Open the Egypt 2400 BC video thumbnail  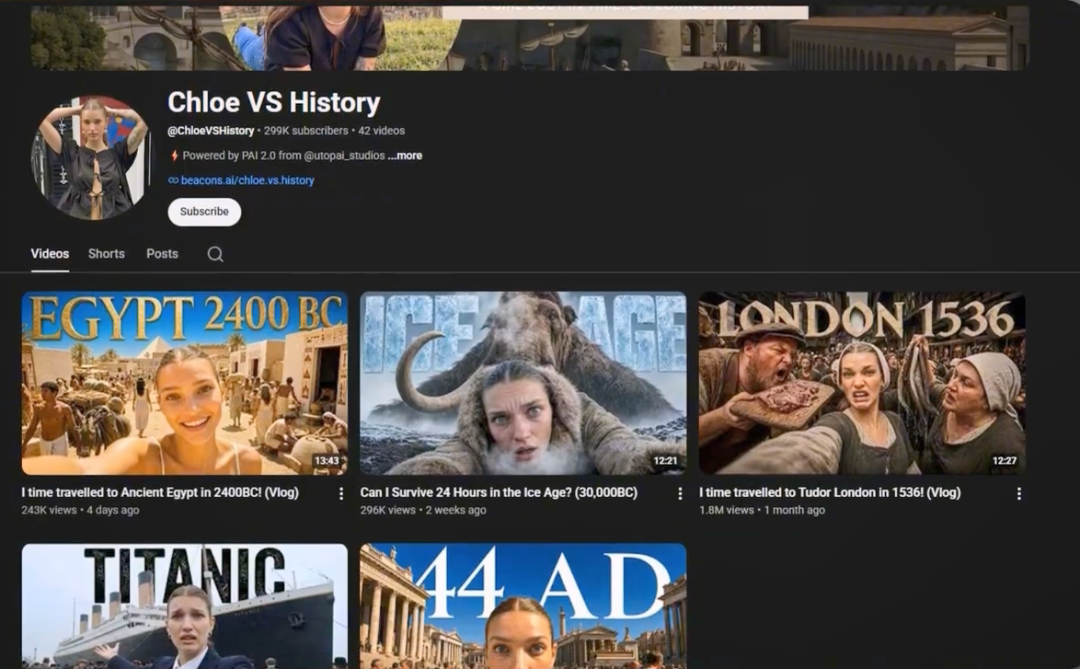[185, 383]
